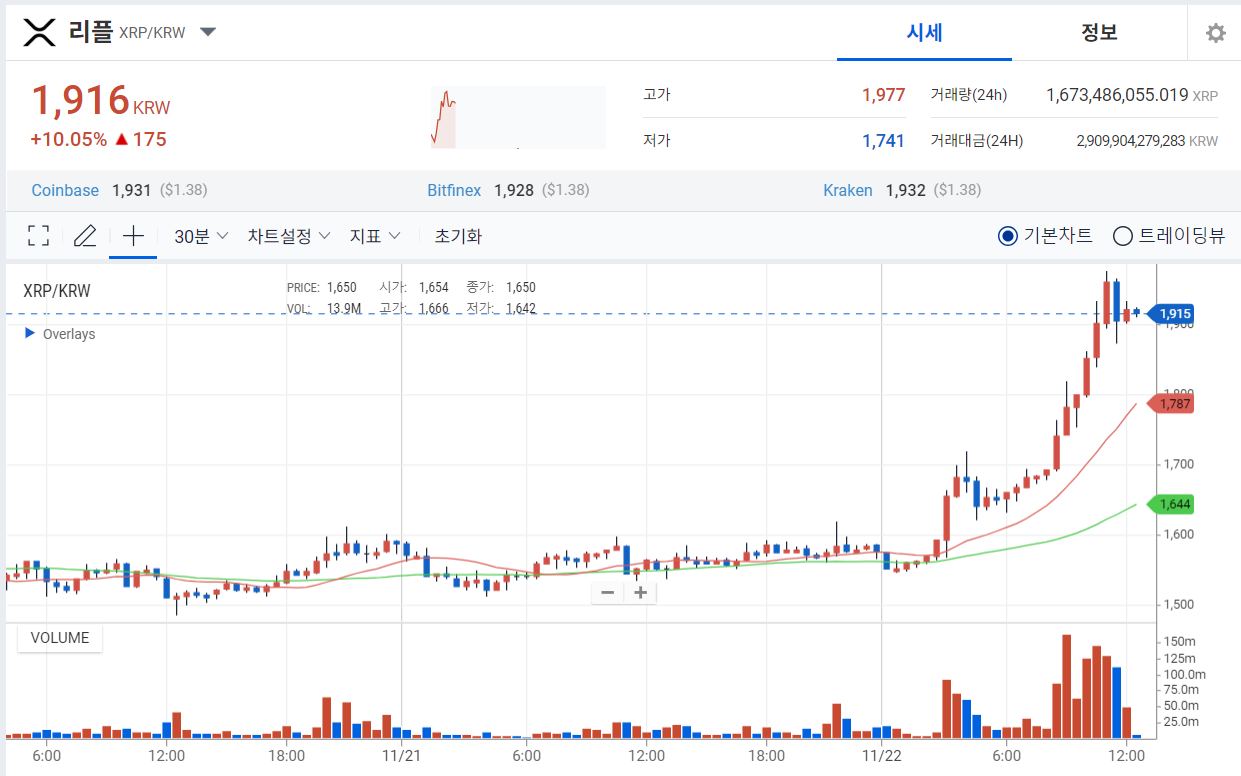Select the 기본차트 radio button

[x=1008, y=236]
